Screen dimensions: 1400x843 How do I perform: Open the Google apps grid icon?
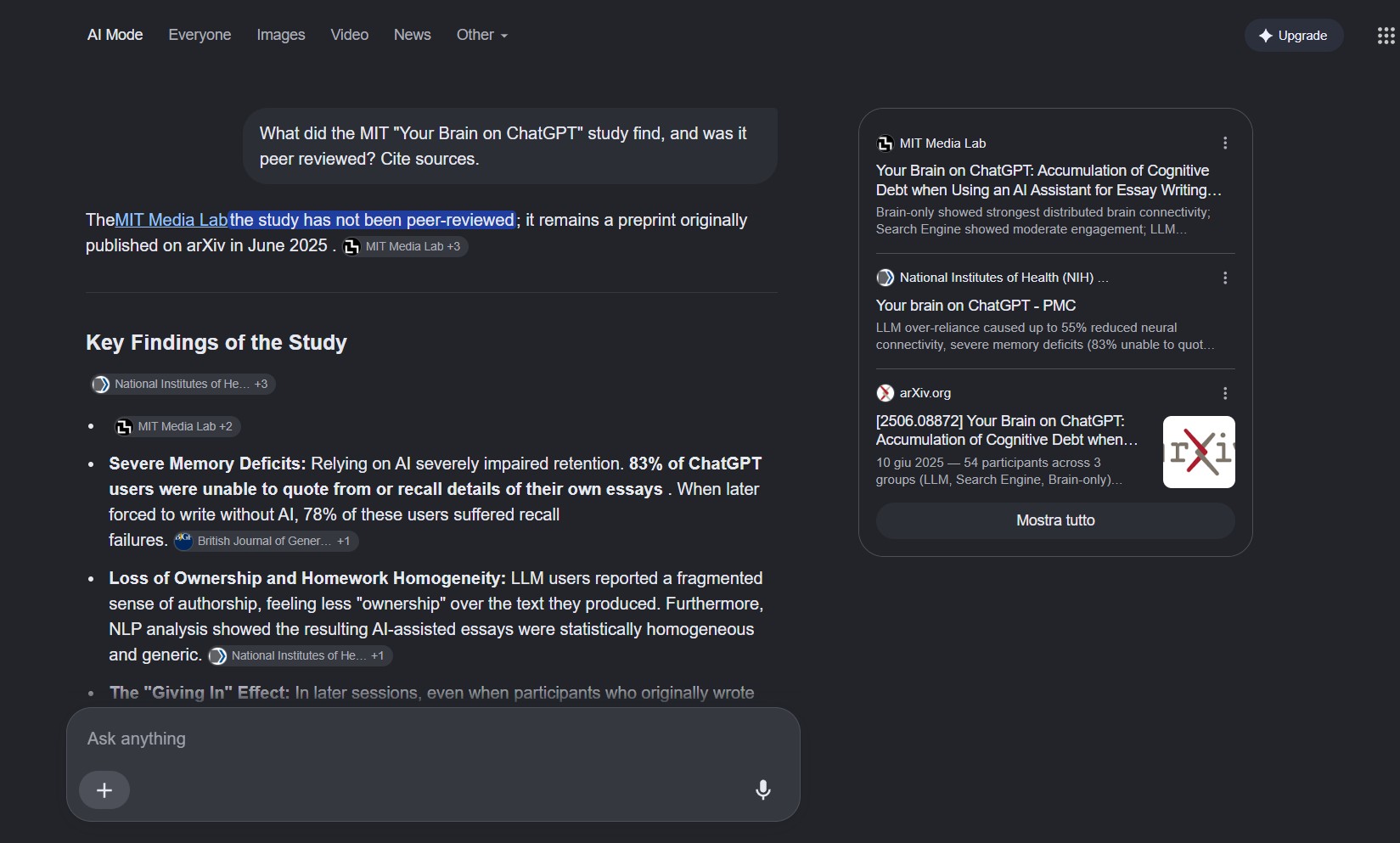click(x=1386, y=36)
